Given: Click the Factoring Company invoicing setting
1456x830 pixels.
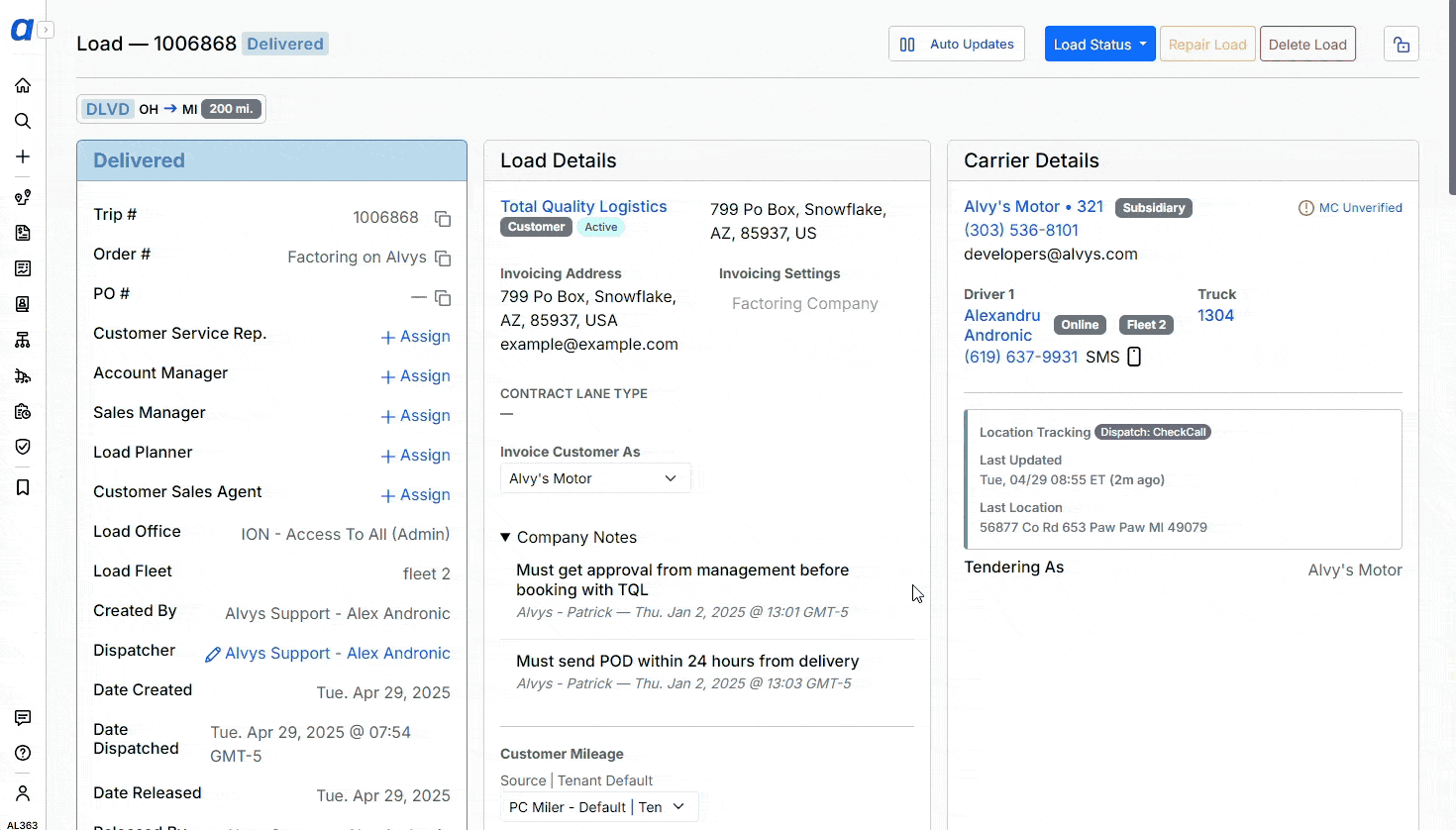Looking at the screenshot, I should tap(805, 304).
